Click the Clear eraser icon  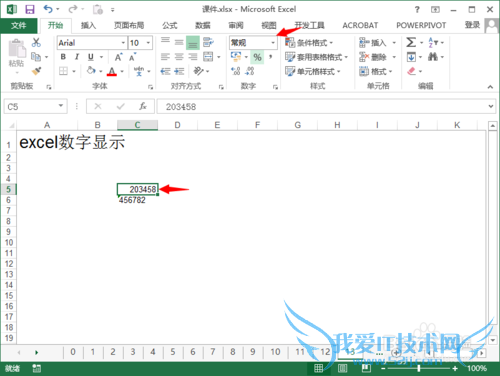(412, 71)
